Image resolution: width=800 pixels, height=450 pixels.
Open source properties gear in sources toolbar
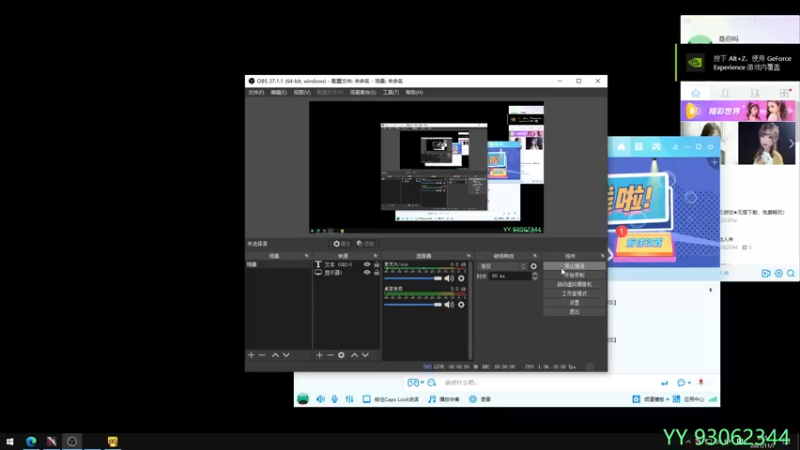pos(341,355)
